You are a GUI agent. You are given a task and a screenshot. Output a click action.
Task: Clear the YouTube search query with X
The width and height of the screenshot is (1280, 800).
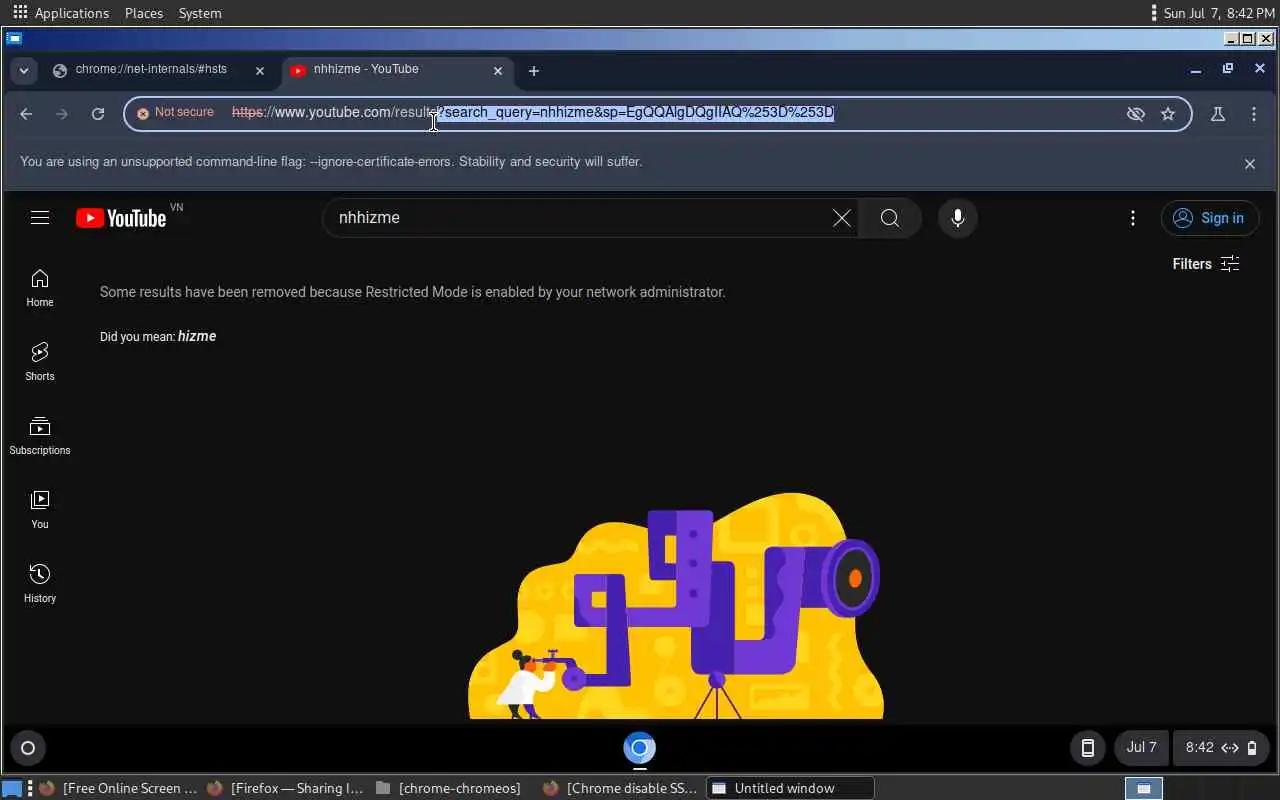[x=842, y=218]
